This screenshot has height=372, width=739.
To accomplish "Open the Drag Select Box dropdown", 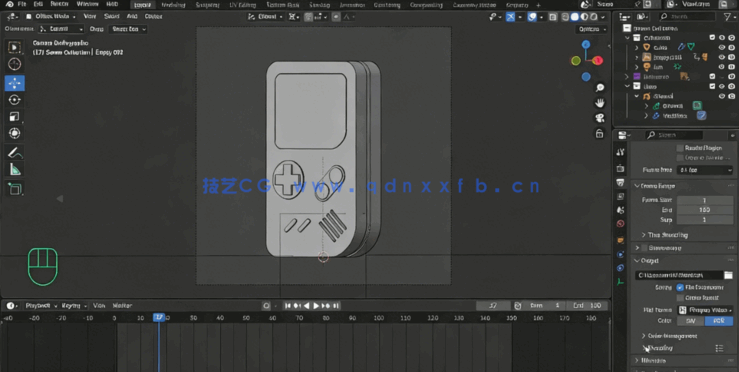I will (x=128, y=29).
